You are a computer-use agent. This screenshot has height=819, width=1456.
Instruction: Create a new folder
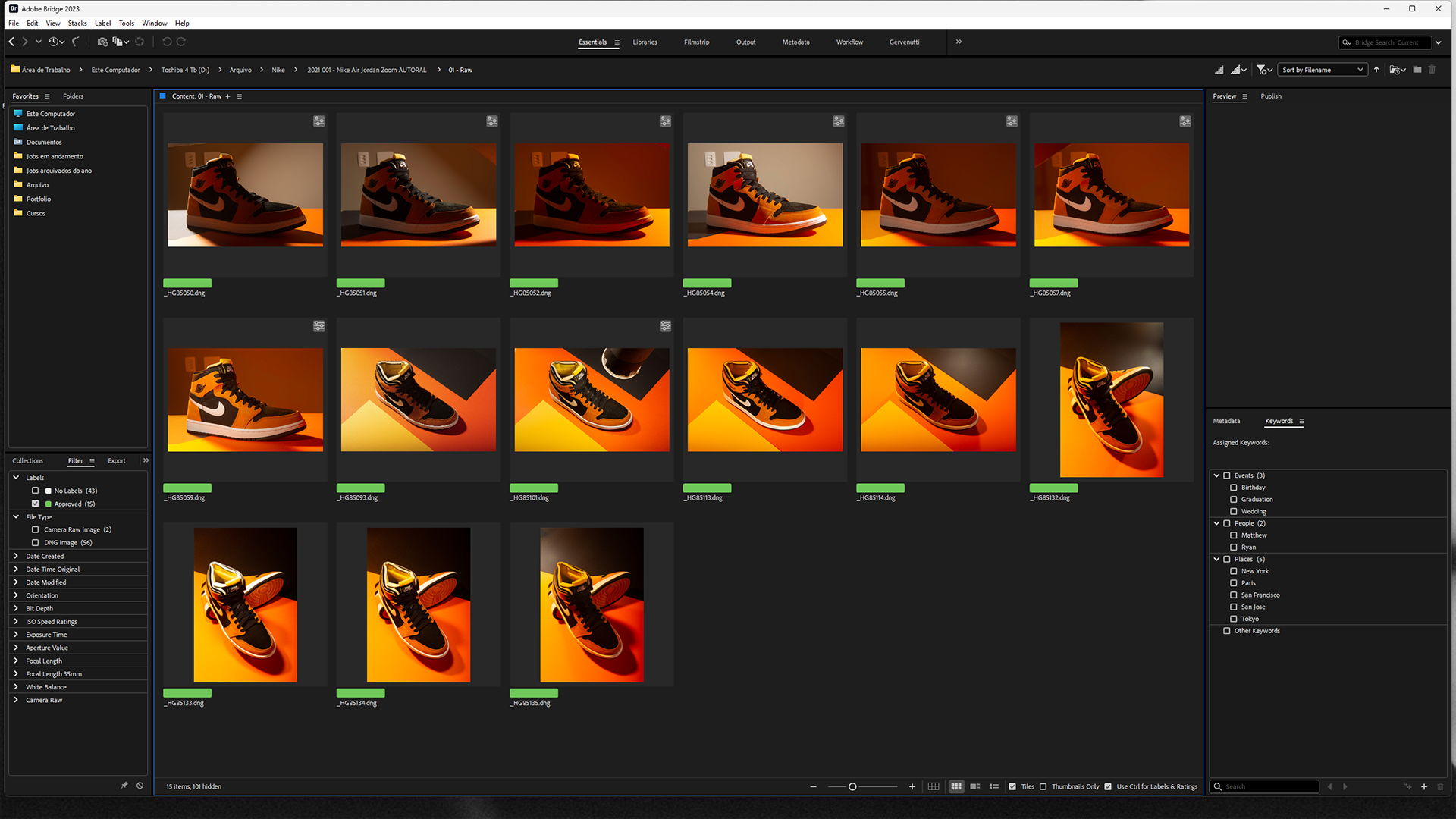(x=1417, y=70)
